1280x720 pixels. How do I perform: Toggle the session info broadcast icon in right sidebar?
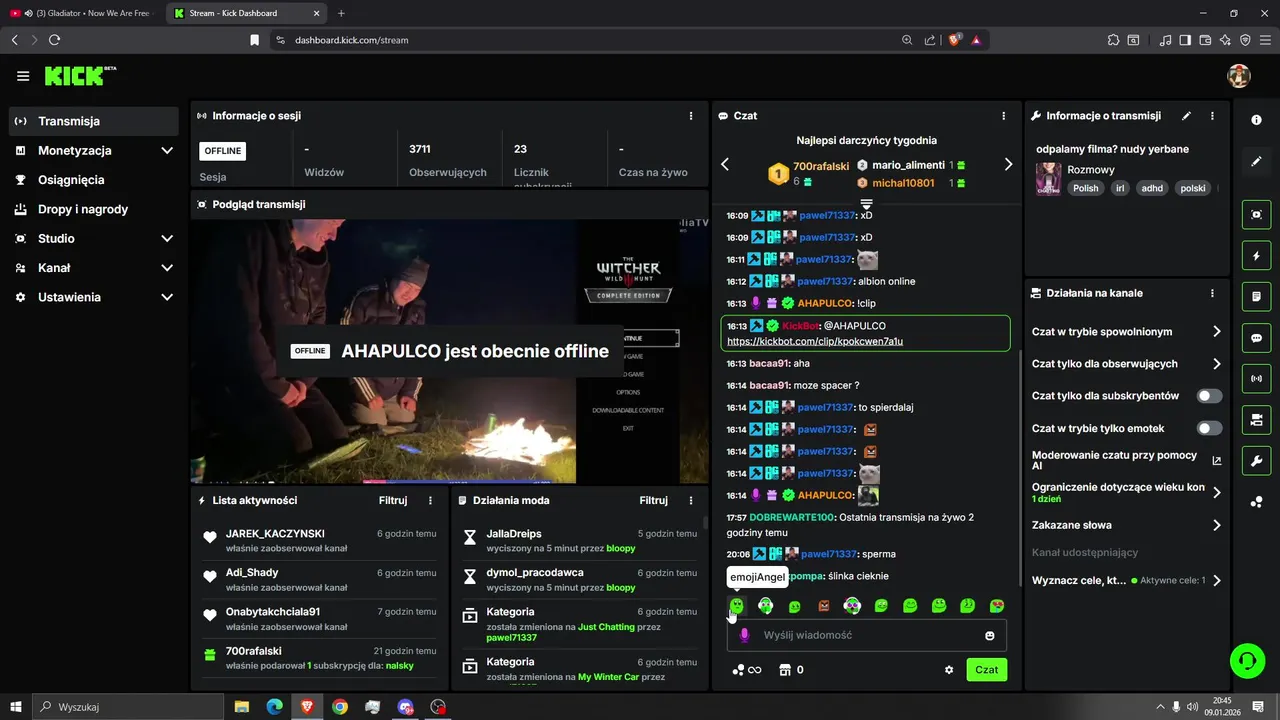pyautogui.click(x=1256, y=379)
